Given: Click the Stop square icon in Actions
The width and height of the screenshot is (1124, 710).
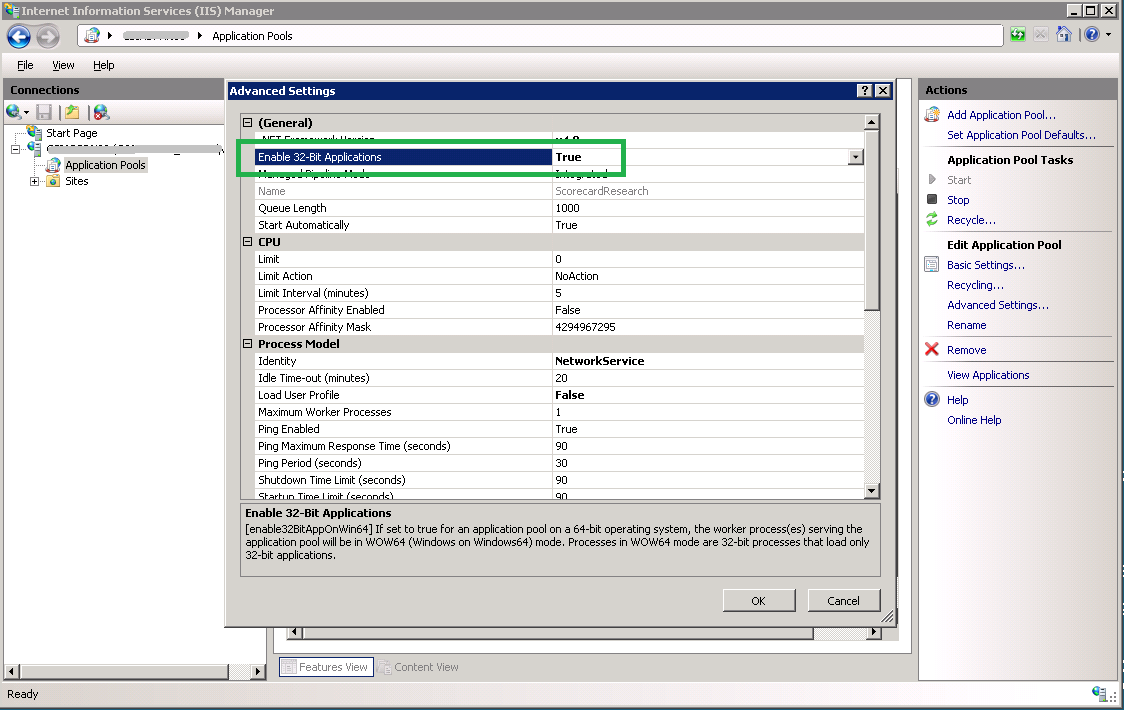Looking at the screenshot, I should point(932,199).
